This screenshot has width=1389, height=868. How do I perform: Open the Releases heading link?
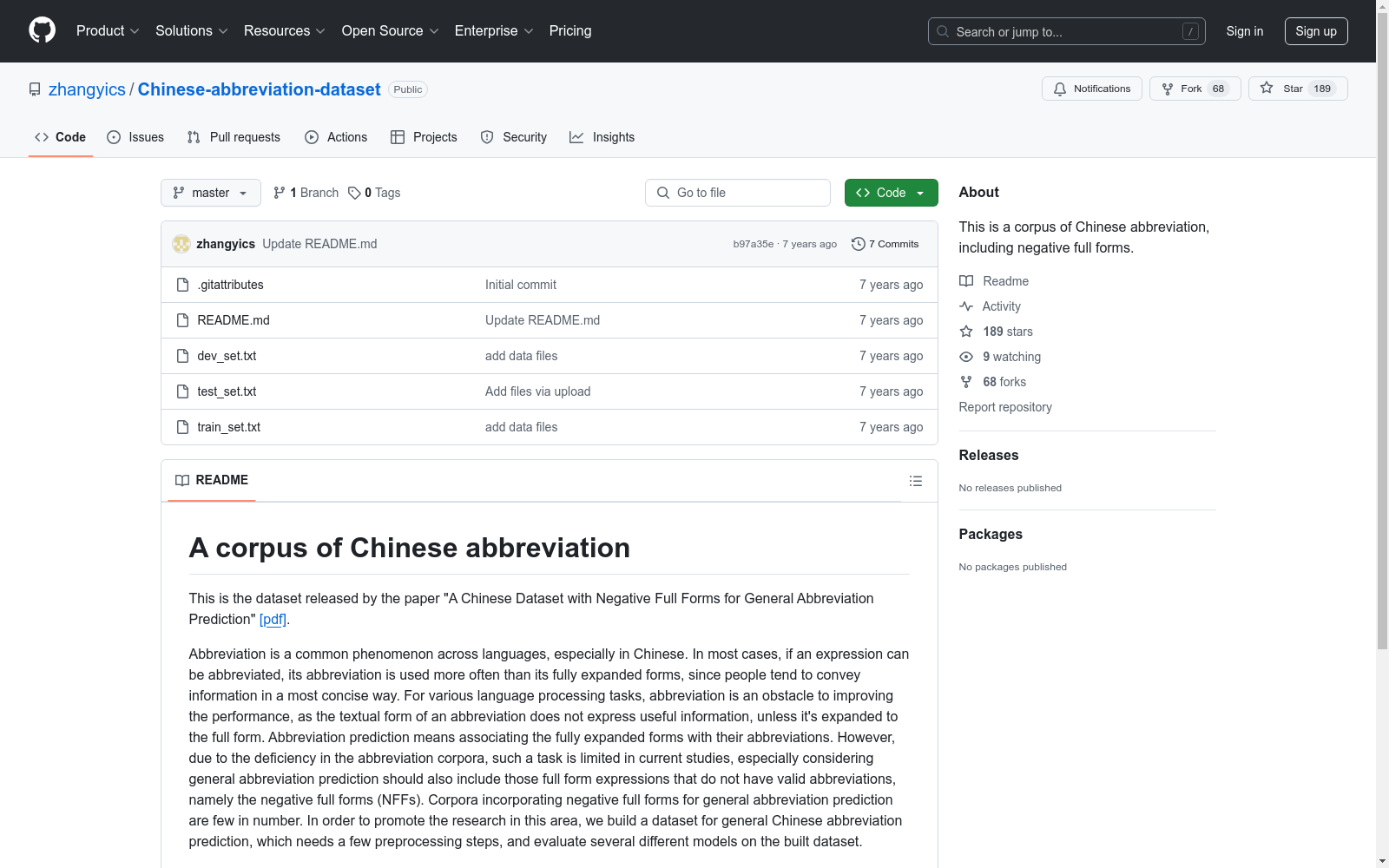(989, 455)
